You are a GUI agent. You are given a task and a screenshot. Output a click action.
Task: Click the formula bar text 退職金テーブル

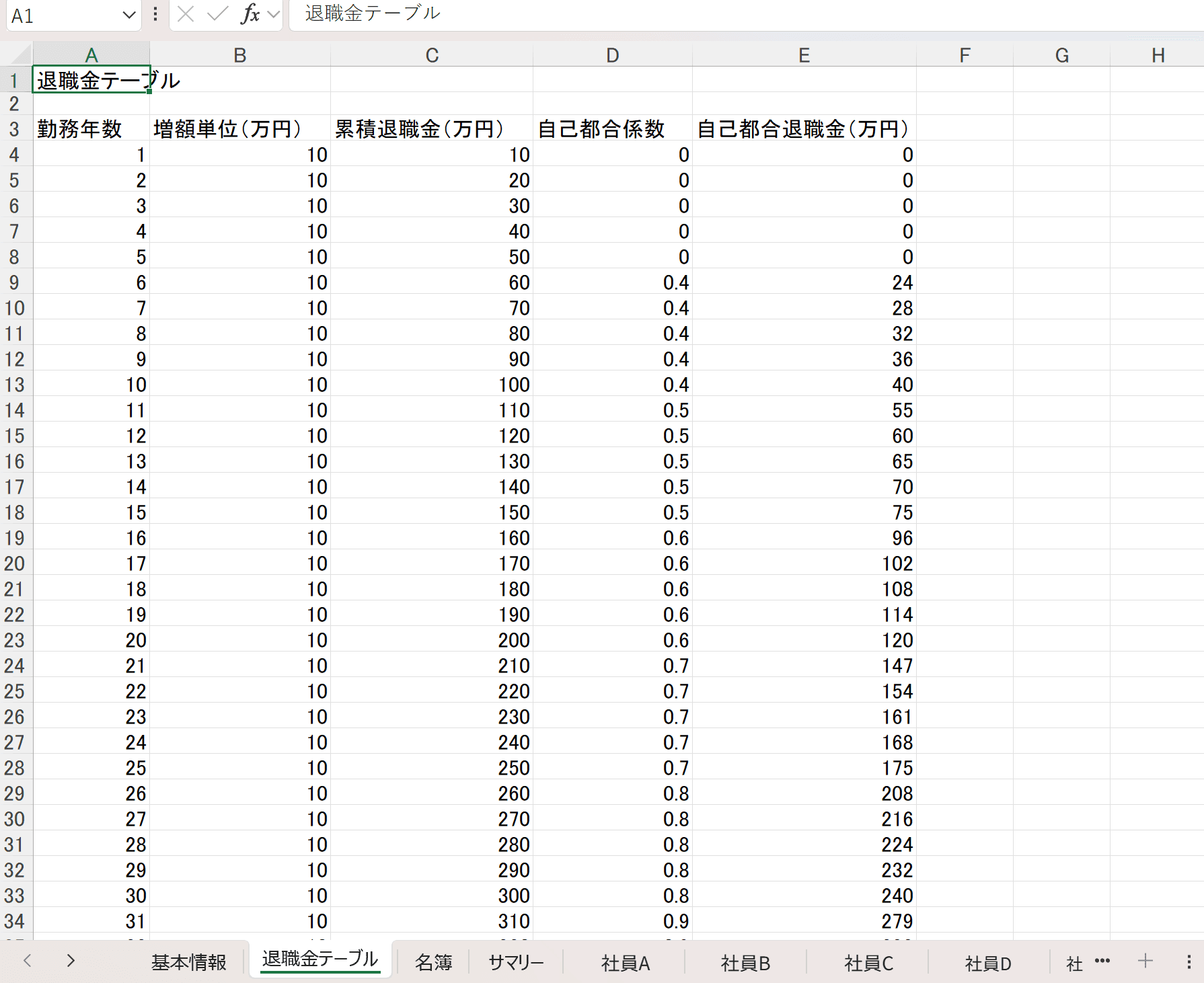click(372, 13)
